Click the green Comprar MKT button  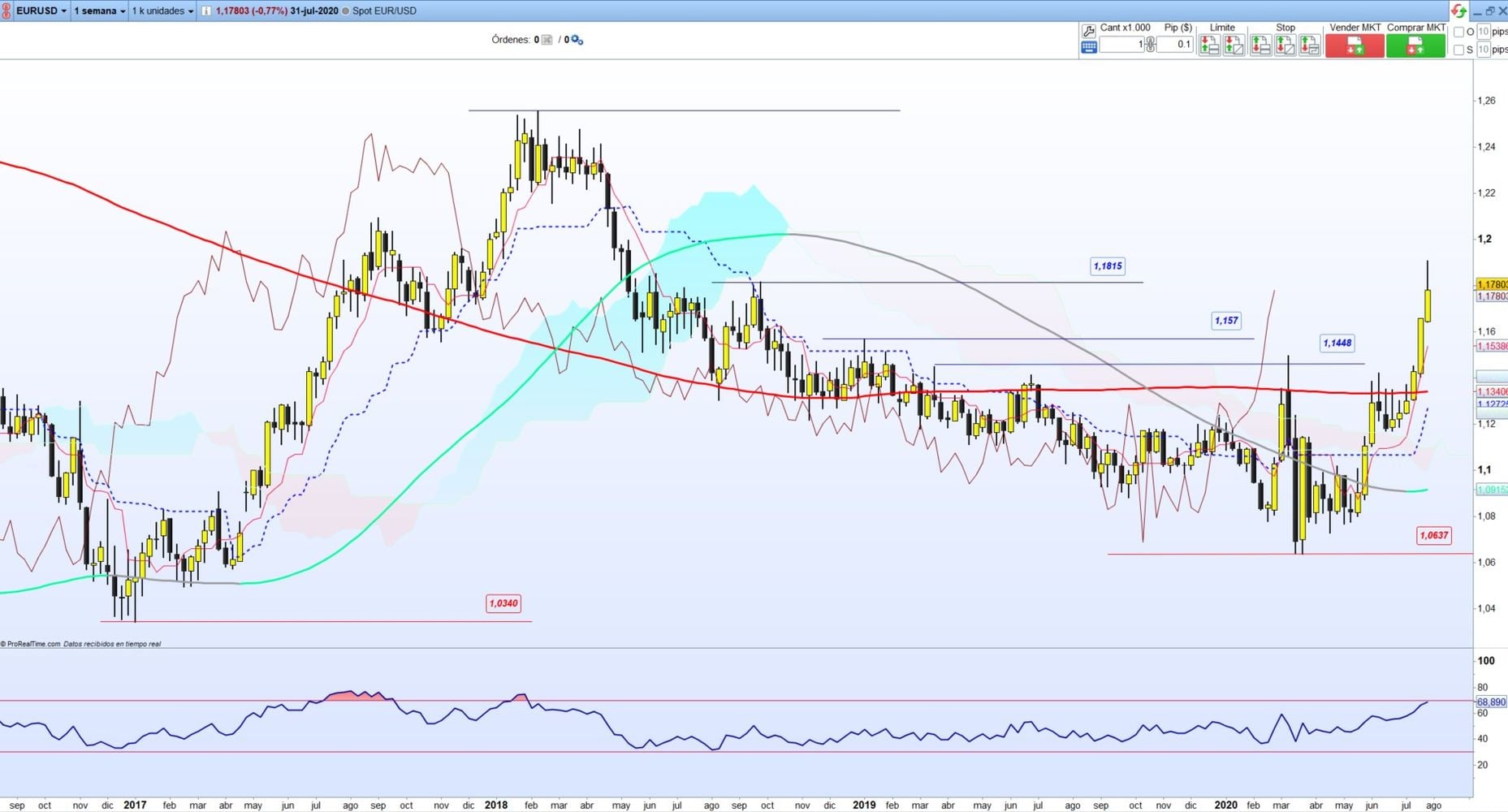(1415, 46)
